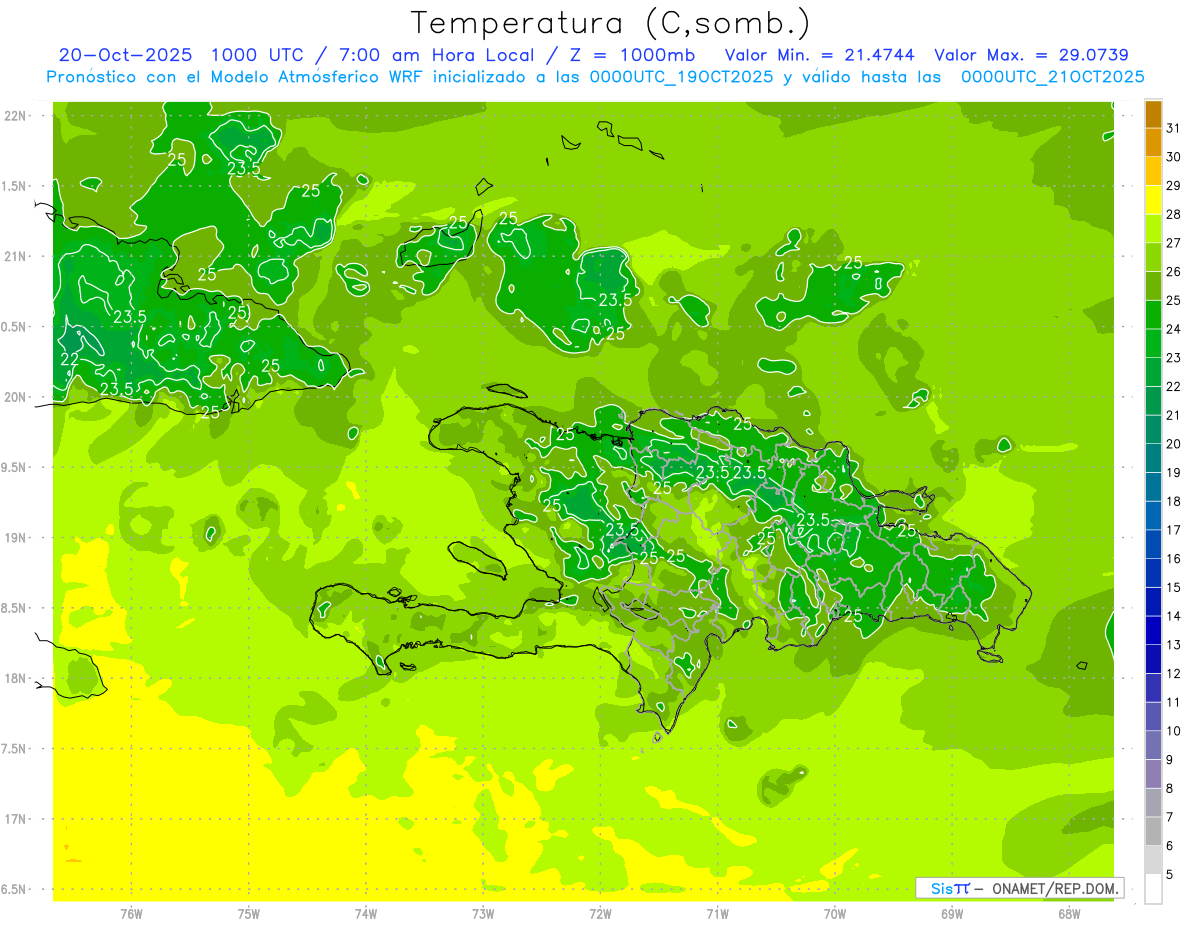This screenshot has width=1200, height=927.
Task: Click the SisPI – ONAMET/REP.DOM. credit box
Action: 1019,888
